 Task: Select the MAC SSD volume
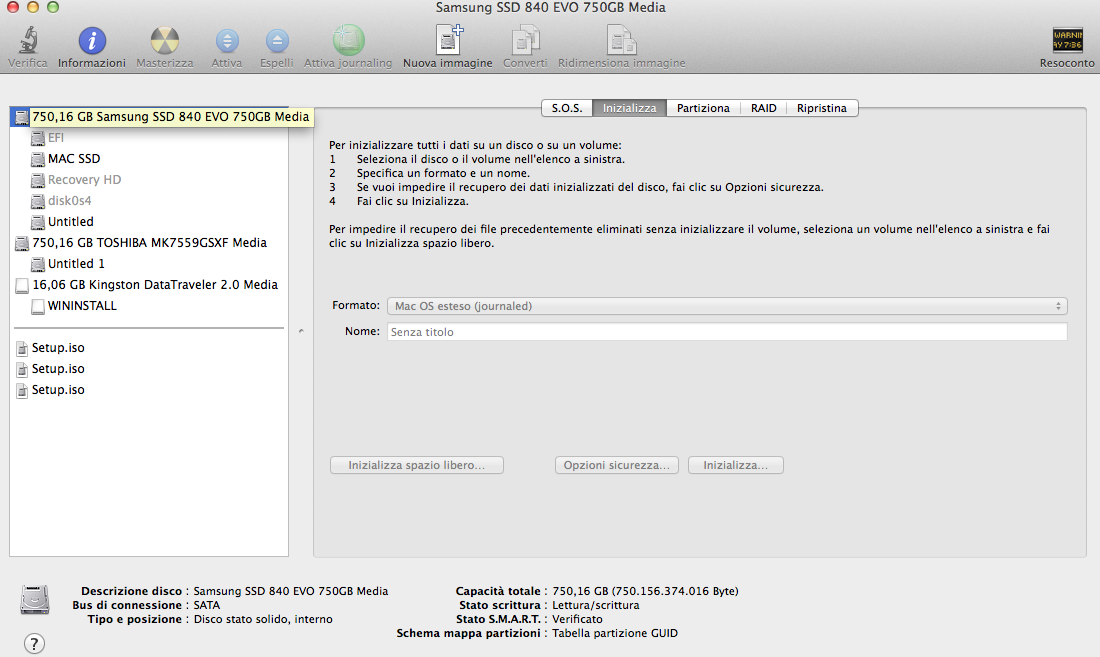tap(74, 159)
